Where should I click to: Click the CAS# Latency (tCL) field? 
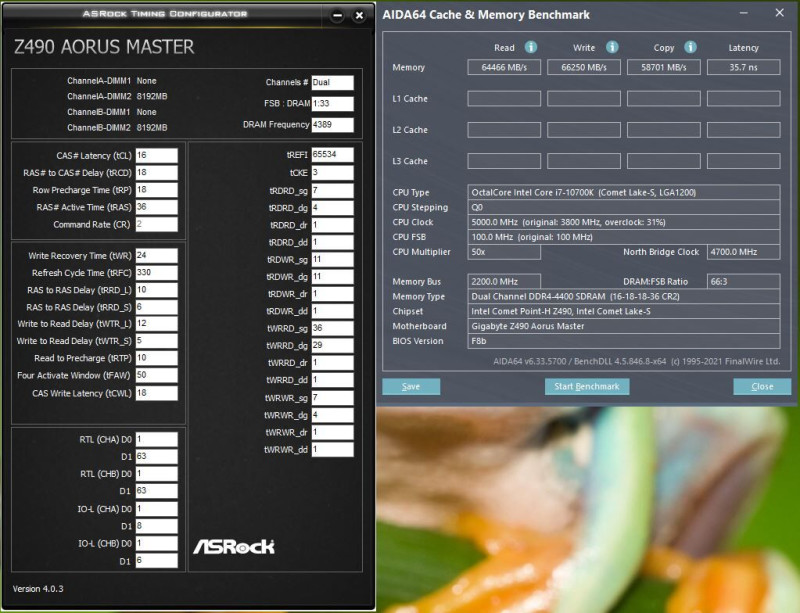(157, 156)
